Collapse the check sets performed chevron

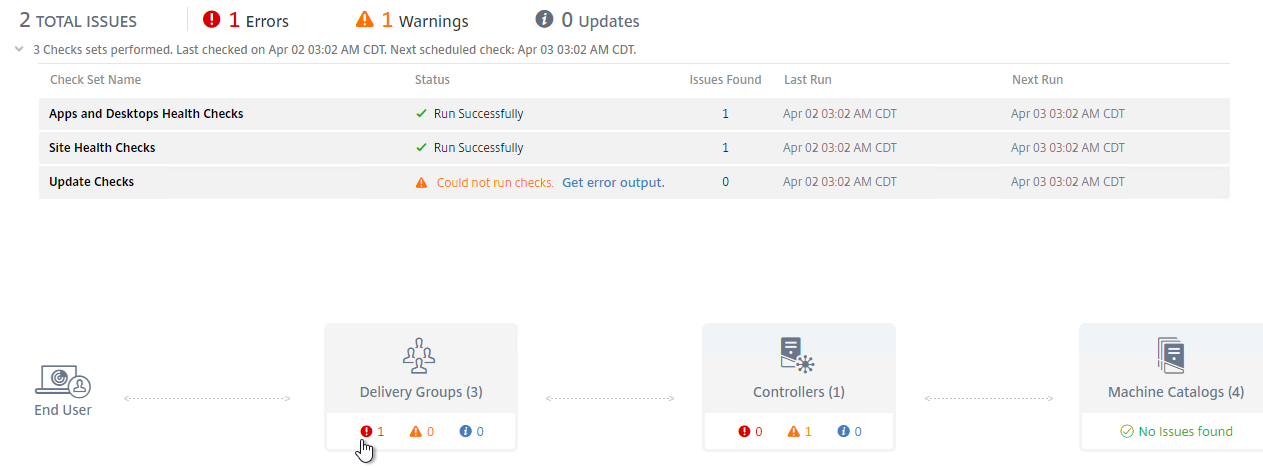pos(19,48)
